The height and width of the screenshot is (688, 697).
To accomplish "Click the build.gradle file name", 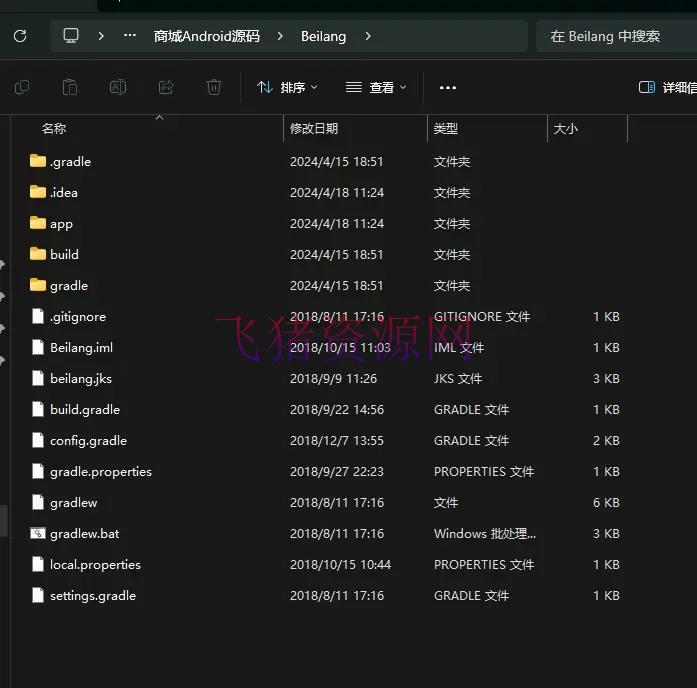I will click(85, 410).
